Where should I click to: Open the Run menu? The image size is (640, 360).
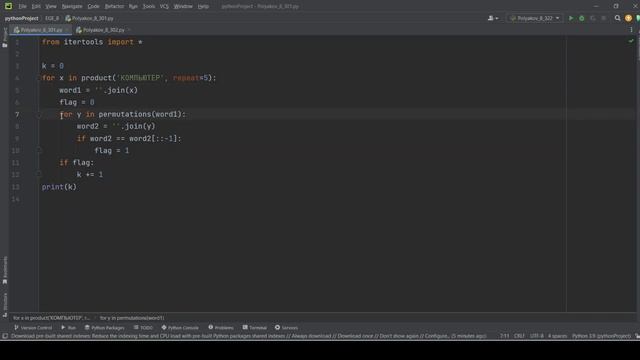[133, 6]
